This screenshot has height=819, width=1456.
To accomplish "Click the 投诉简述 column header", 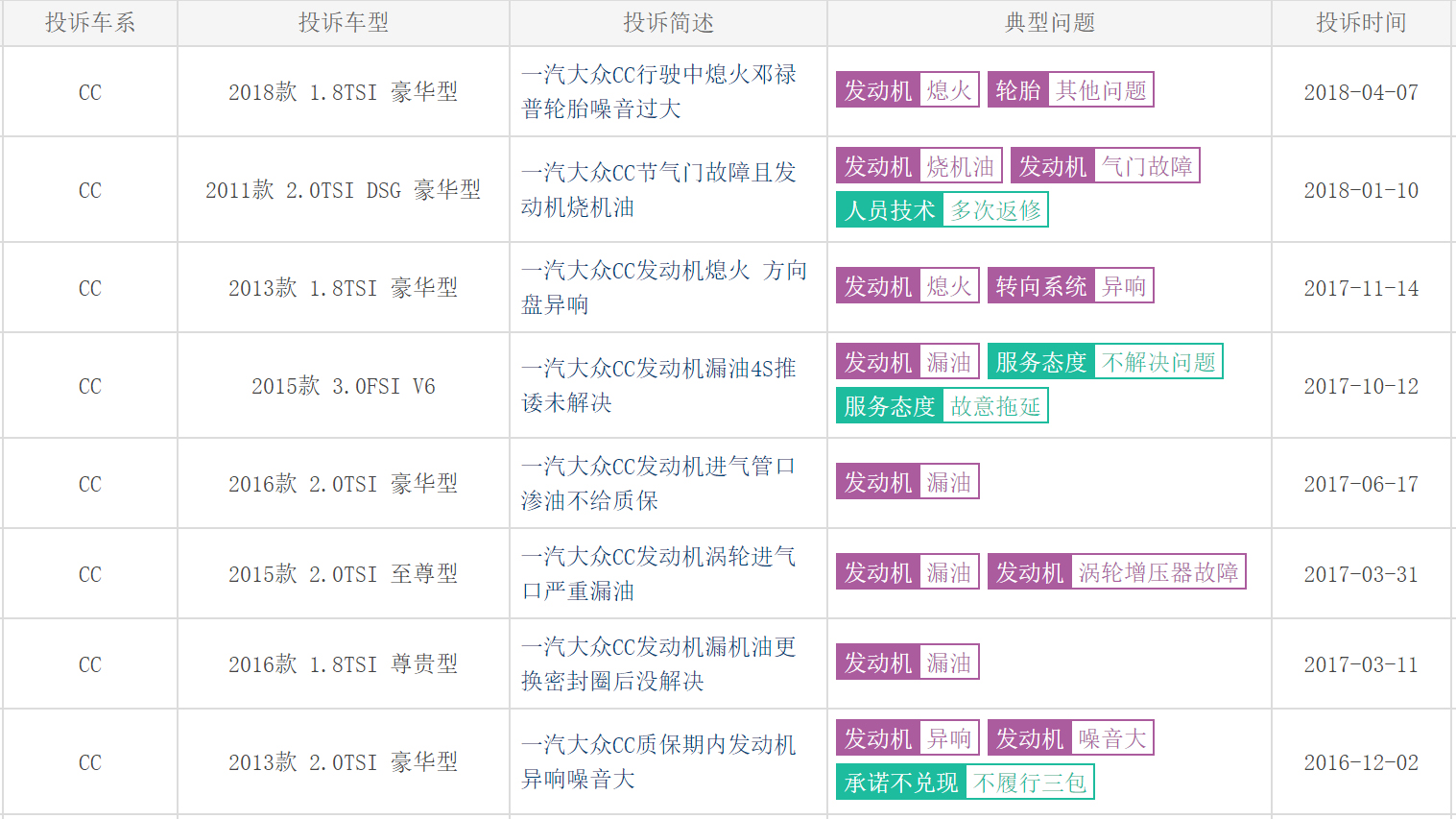I will 668,23.
